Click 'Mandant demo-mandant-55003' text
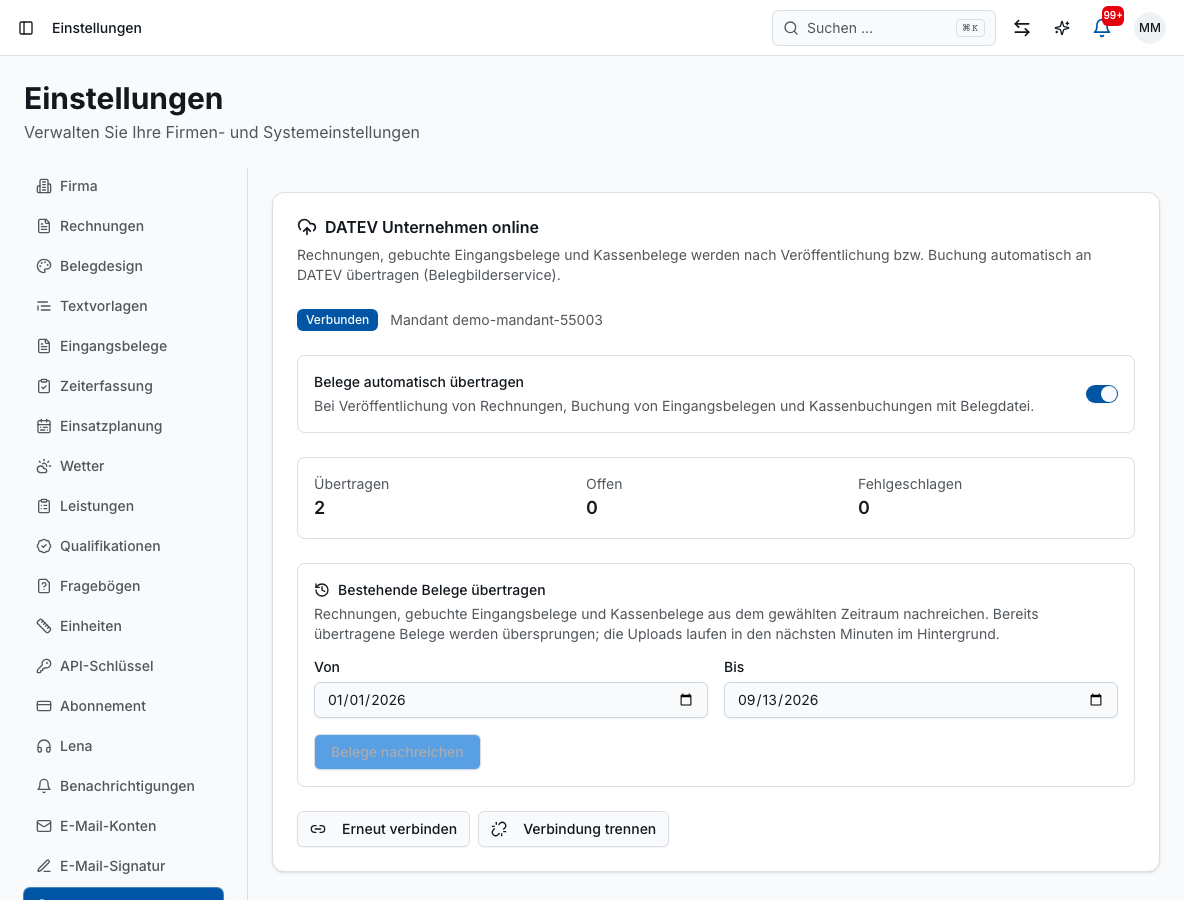Screen dimensions: 1184x900 [x=496, y=320]
